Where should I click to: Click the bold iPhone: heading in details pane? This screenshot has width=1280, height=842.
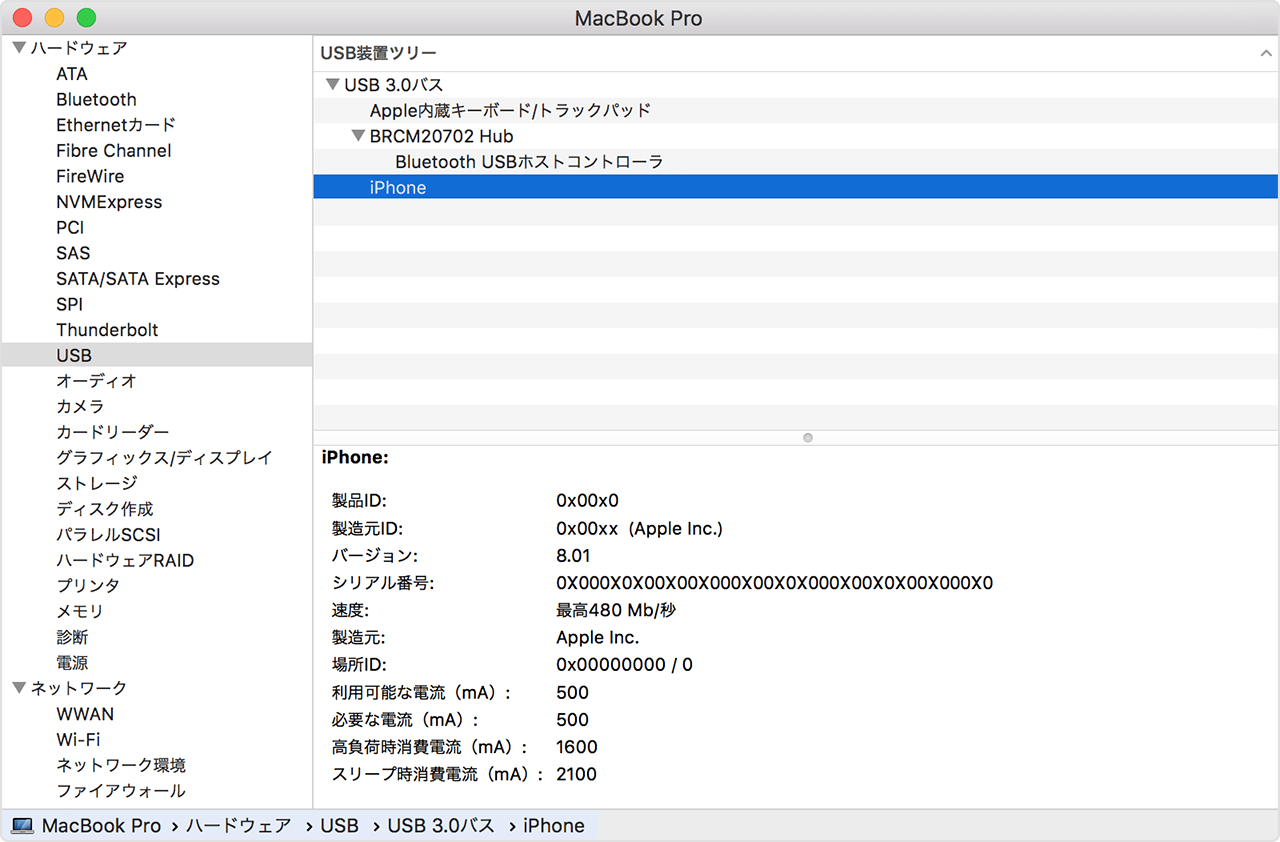coord(355,457)
